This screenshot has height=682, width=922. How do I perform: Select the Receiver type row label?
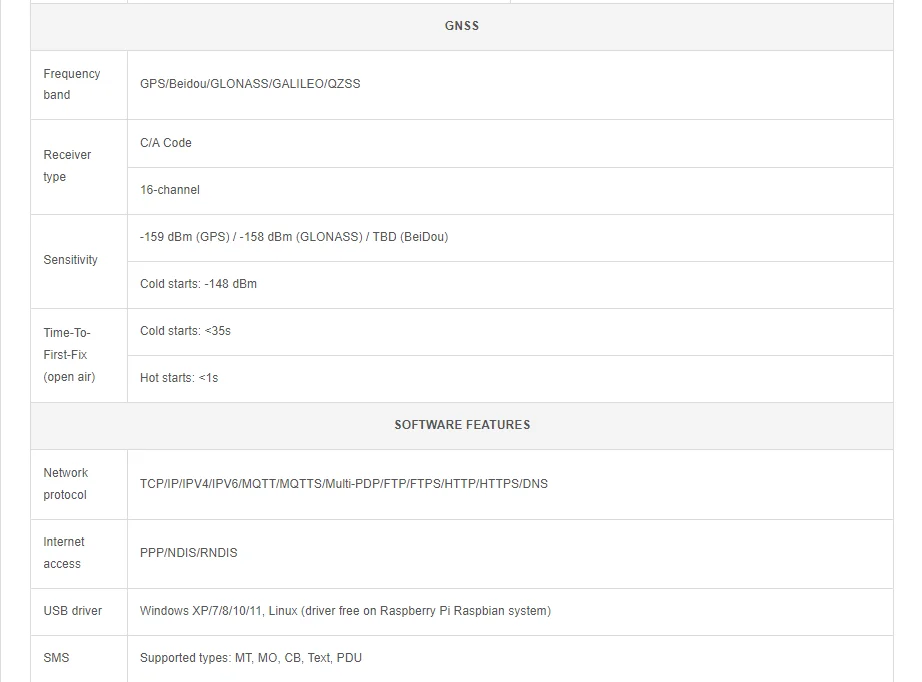(x=67, y=166)
